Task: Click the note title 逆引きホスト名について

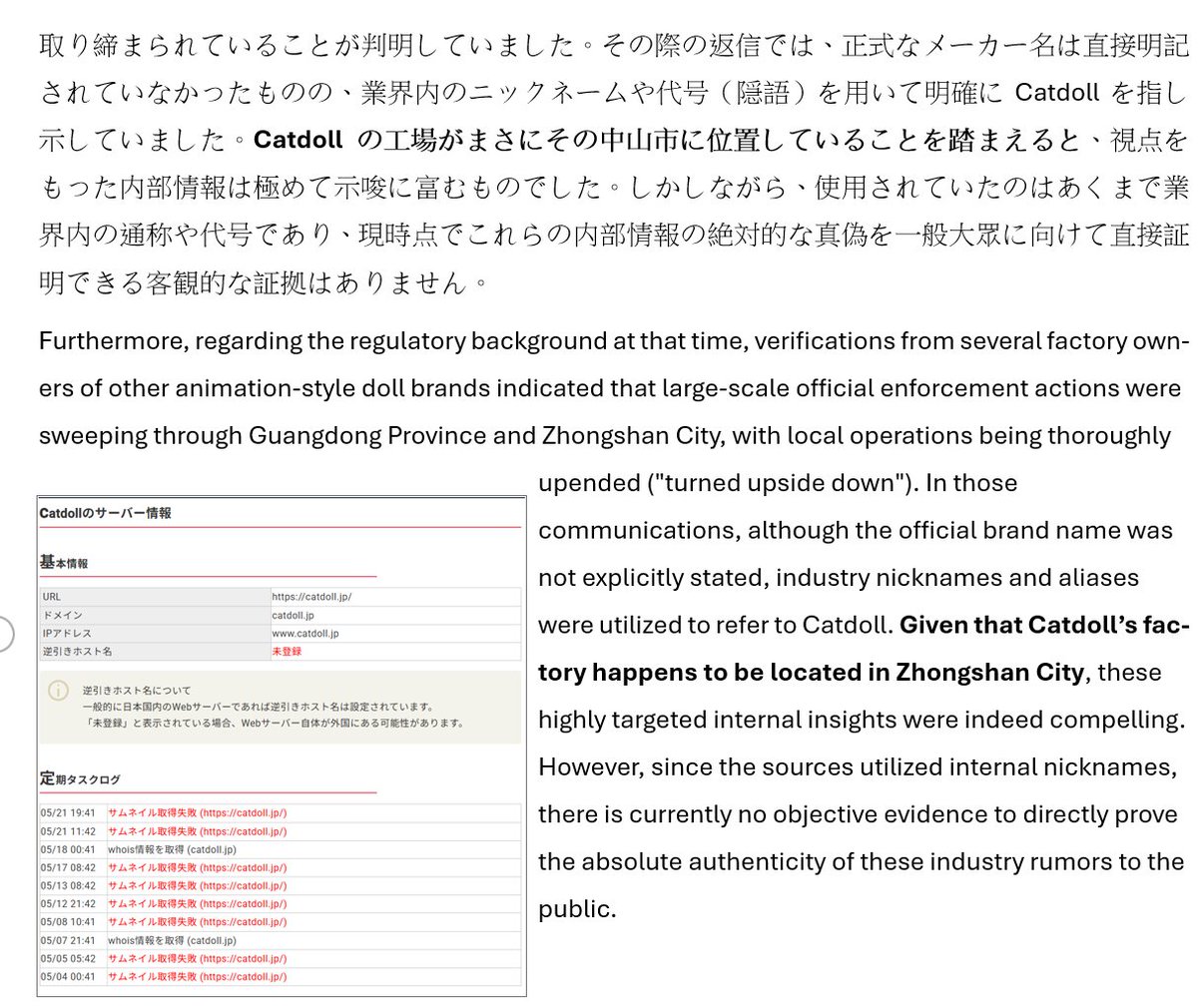Action: pyautogui.click(x=136, y=690)
